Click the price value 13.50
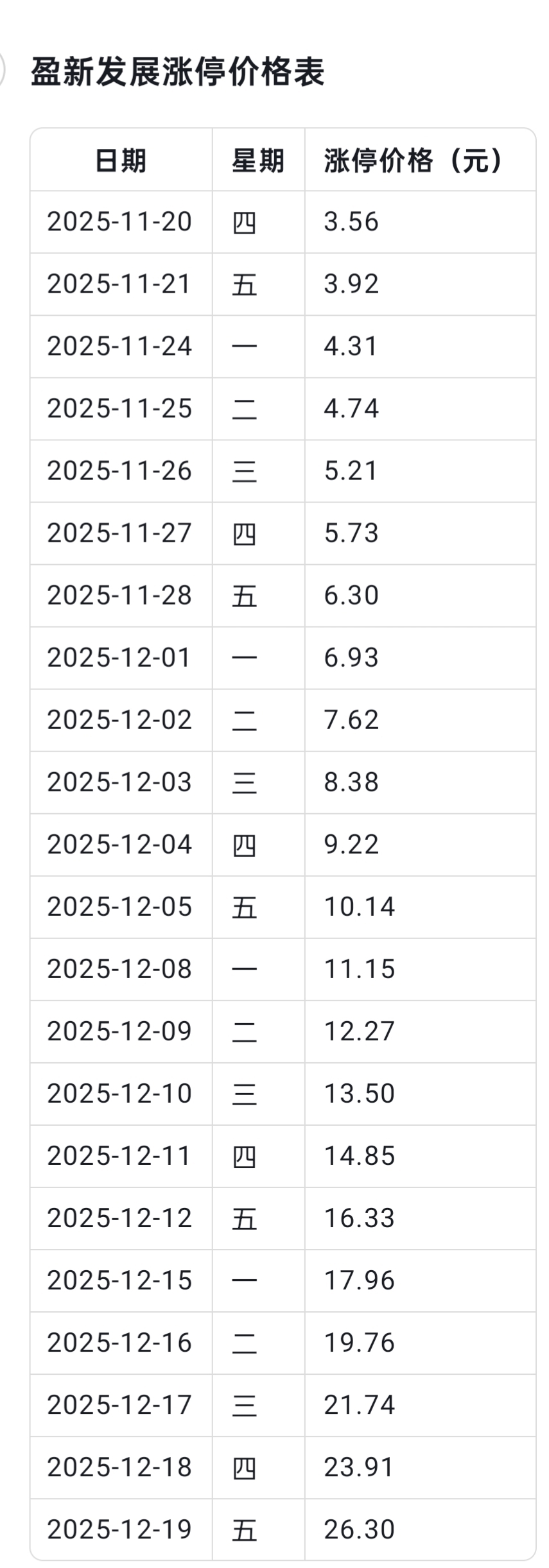Image resolution: width=549 pixels, height=1568 pixels. click(x=360, y=1093)
